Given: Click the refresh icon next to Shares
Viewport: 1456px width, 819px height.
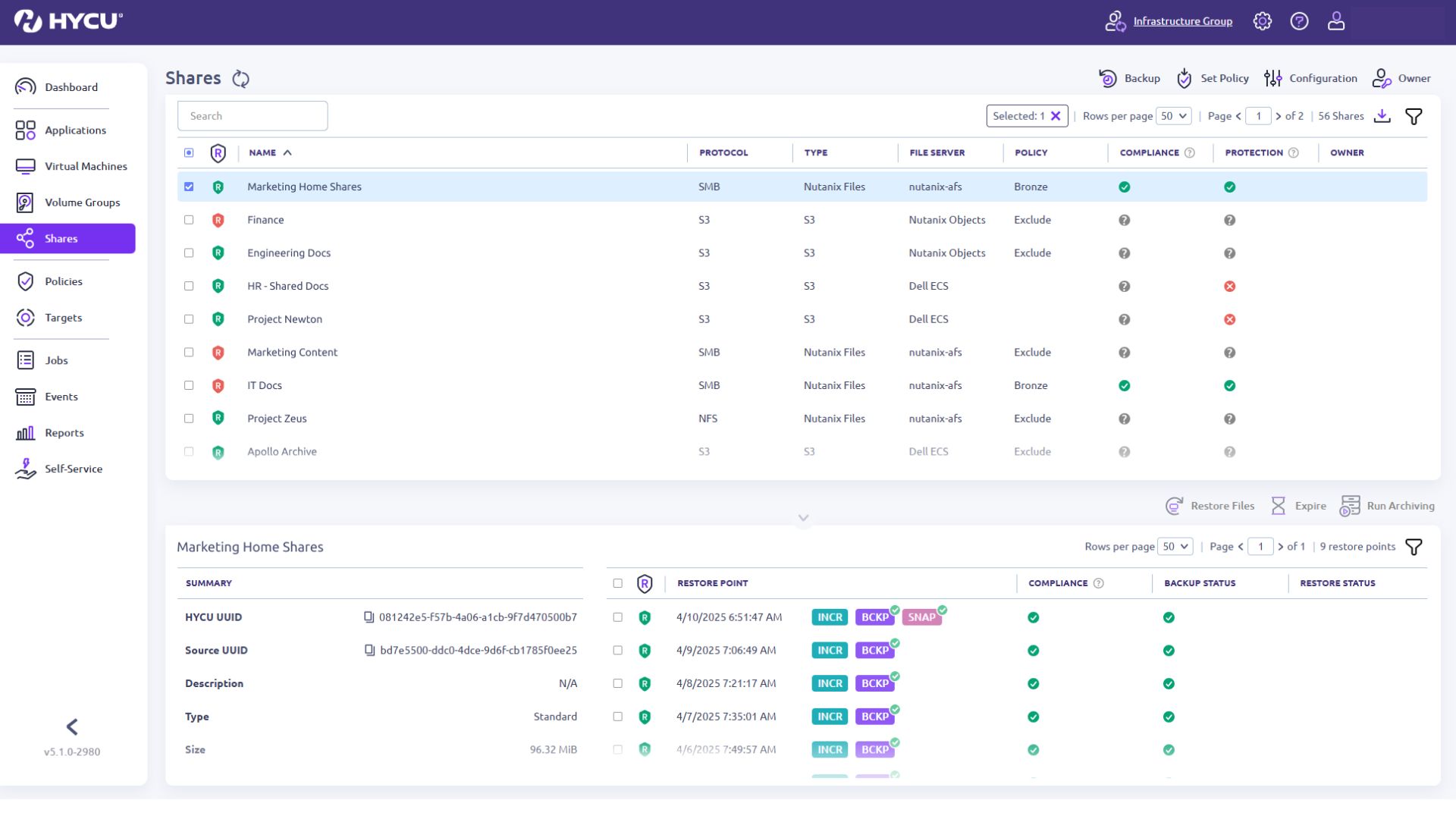Looking at the screenshot, I should [x=240, y=79].
